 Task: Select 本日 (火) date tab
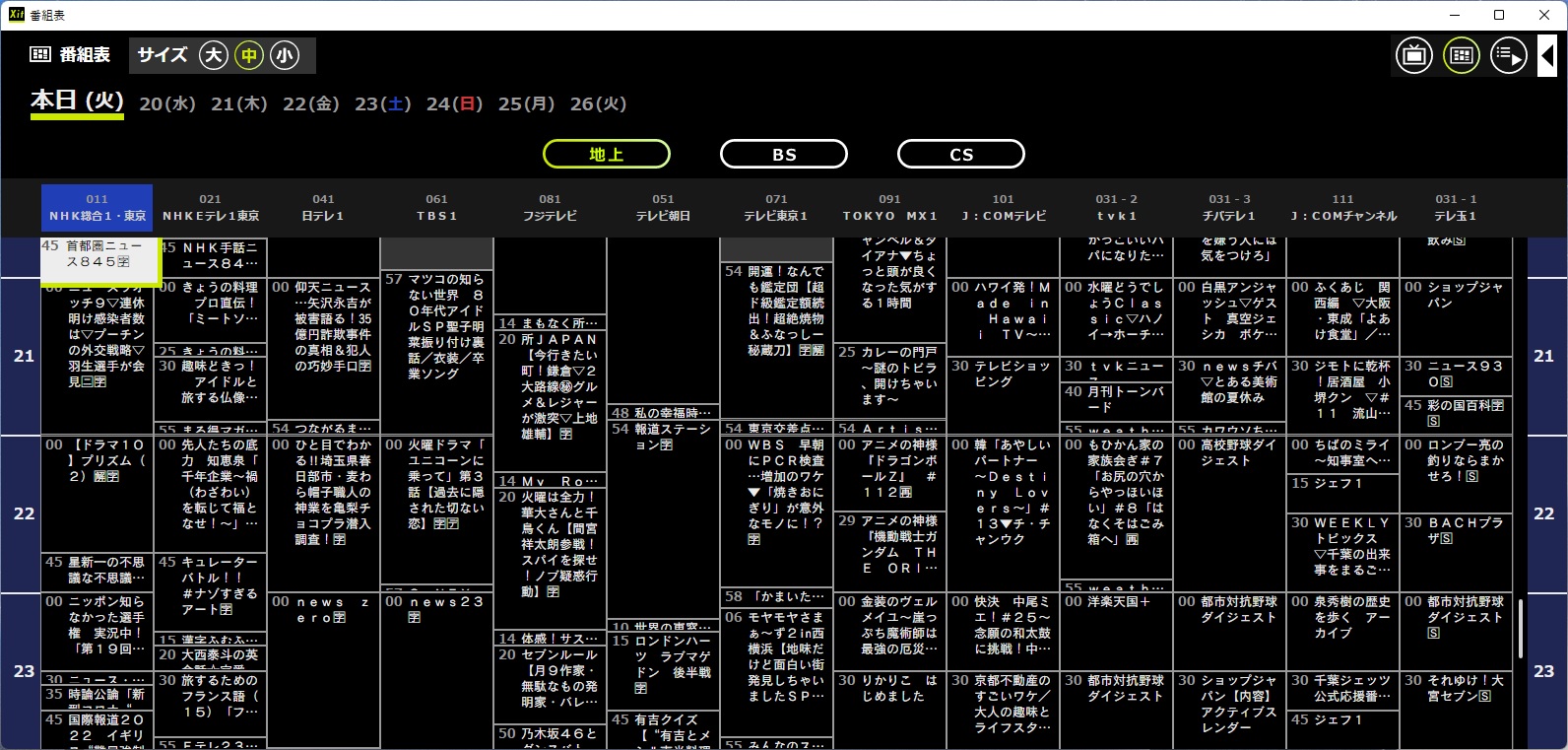coord(77,102)
